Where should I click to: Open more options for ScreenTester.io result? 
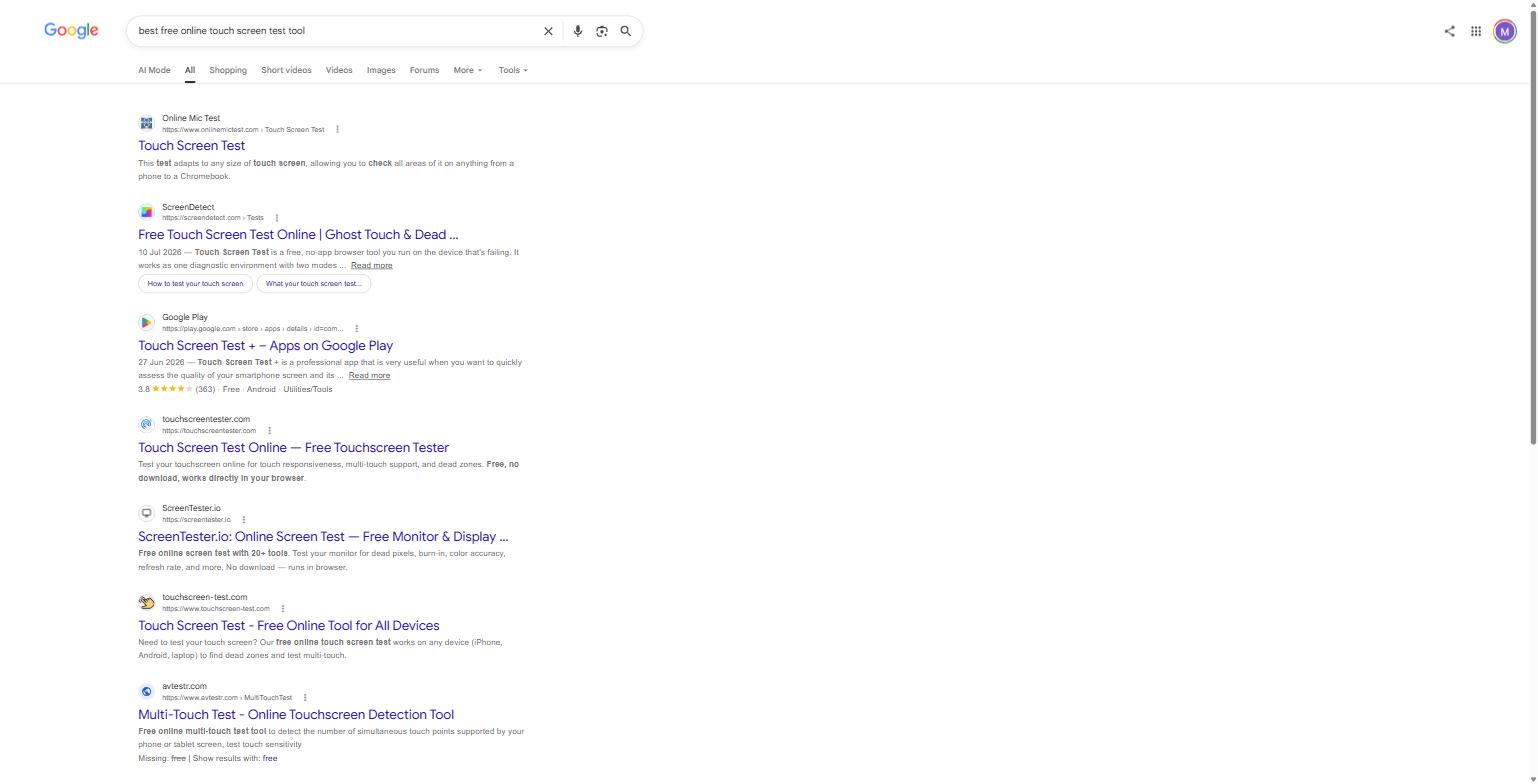point(243,520)
